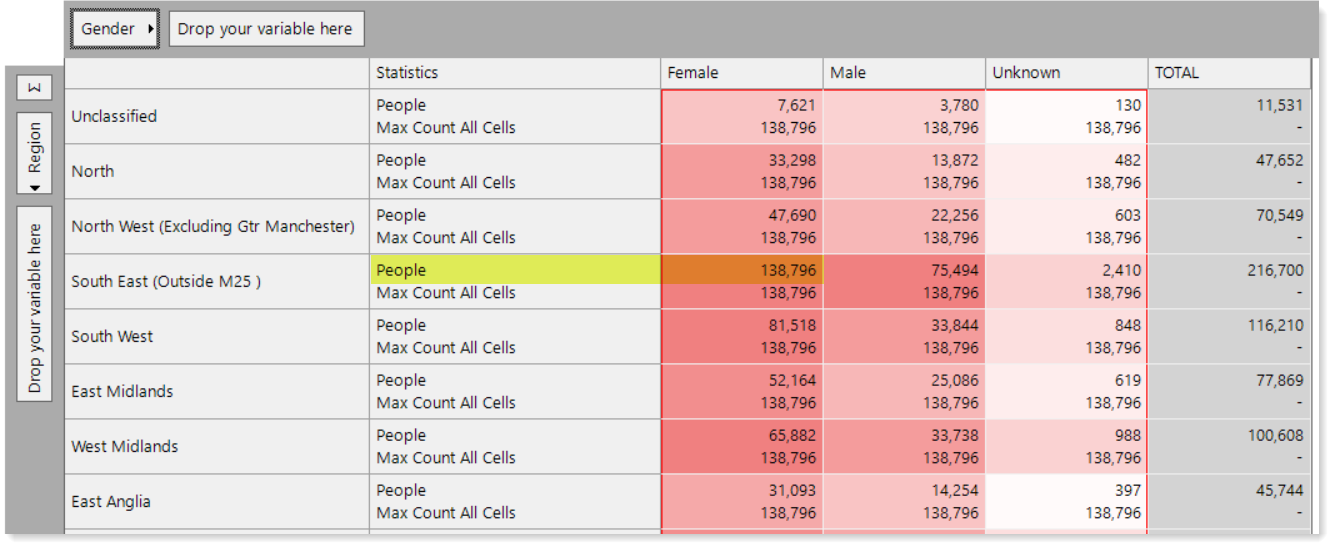Select the Statistics column header

pos(515,73)
